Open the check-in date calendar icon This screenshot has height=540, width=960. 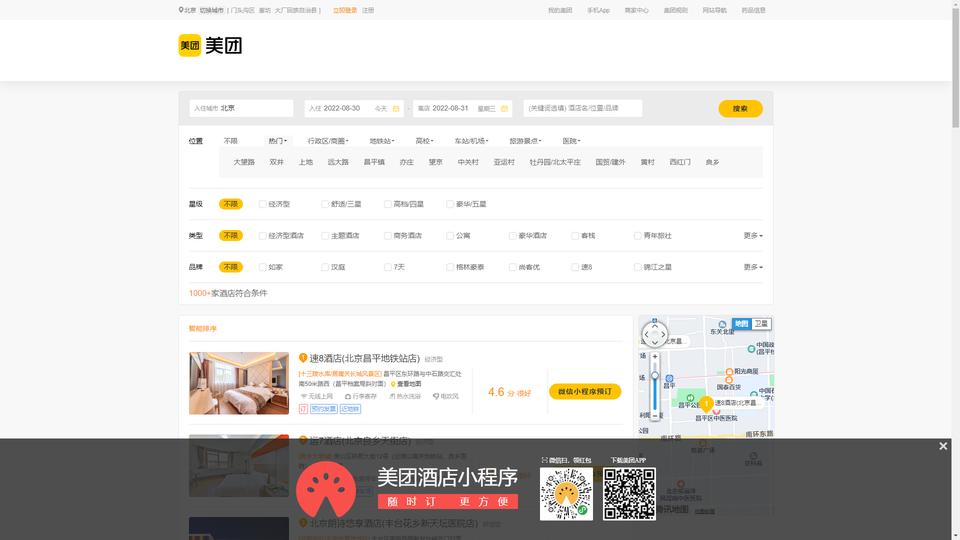click(x=396, y=108)
